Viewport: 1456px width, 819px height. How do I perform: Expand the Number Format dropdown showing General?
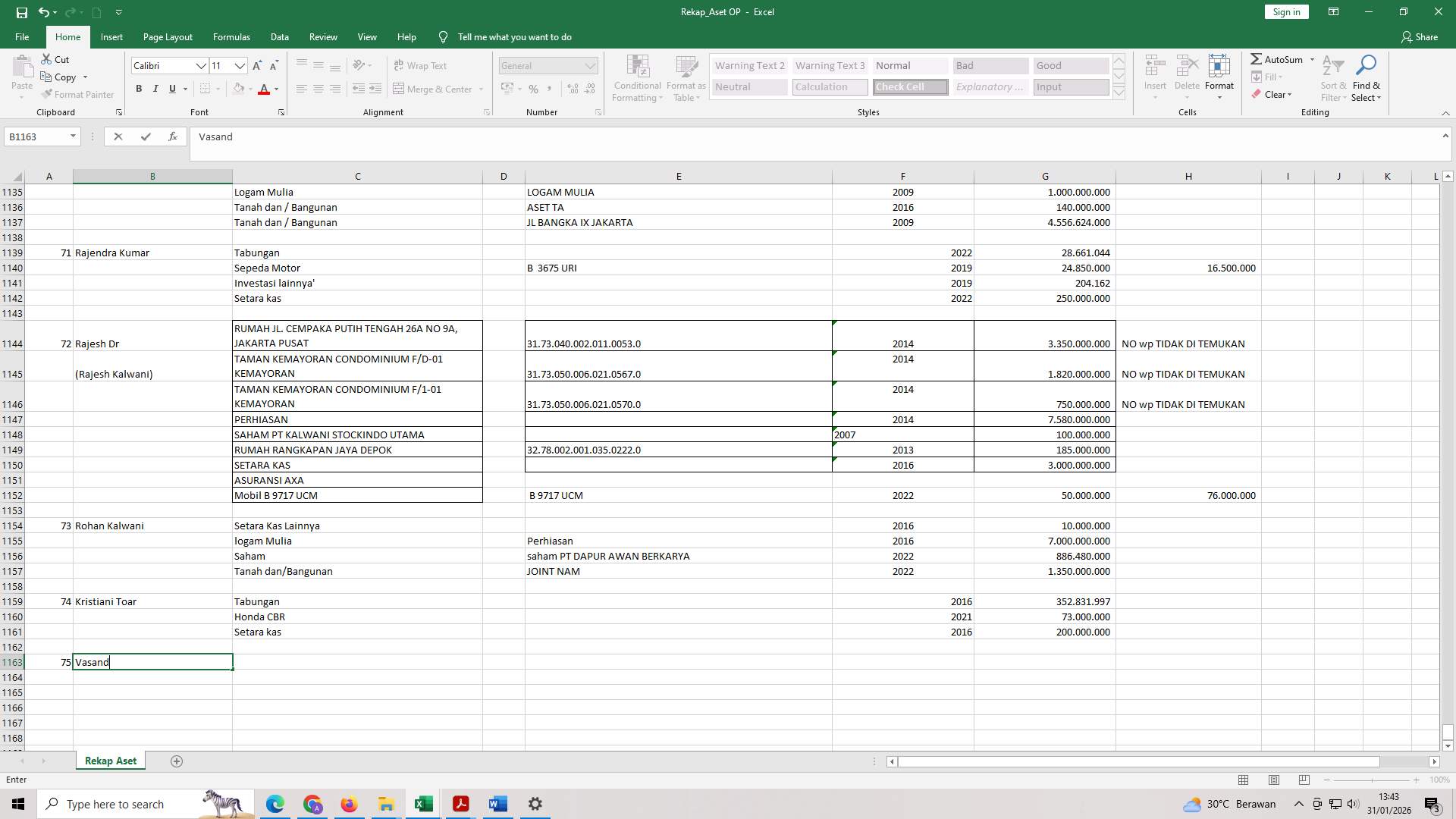591,65
